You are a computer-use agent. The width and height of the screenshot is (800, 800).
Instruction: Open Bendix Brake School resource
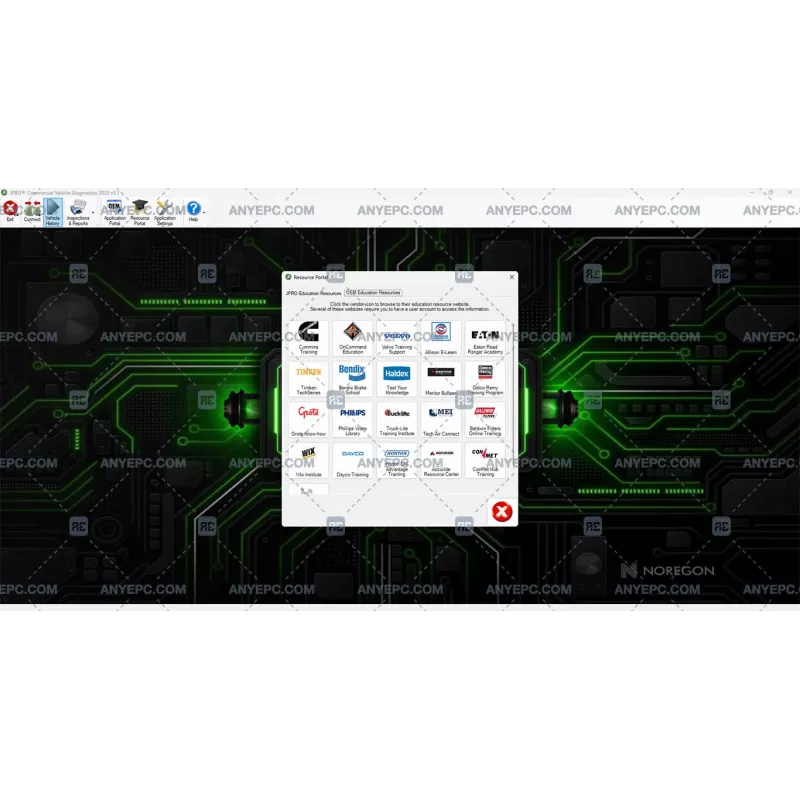pyautogui.click(x=353, y=378)
